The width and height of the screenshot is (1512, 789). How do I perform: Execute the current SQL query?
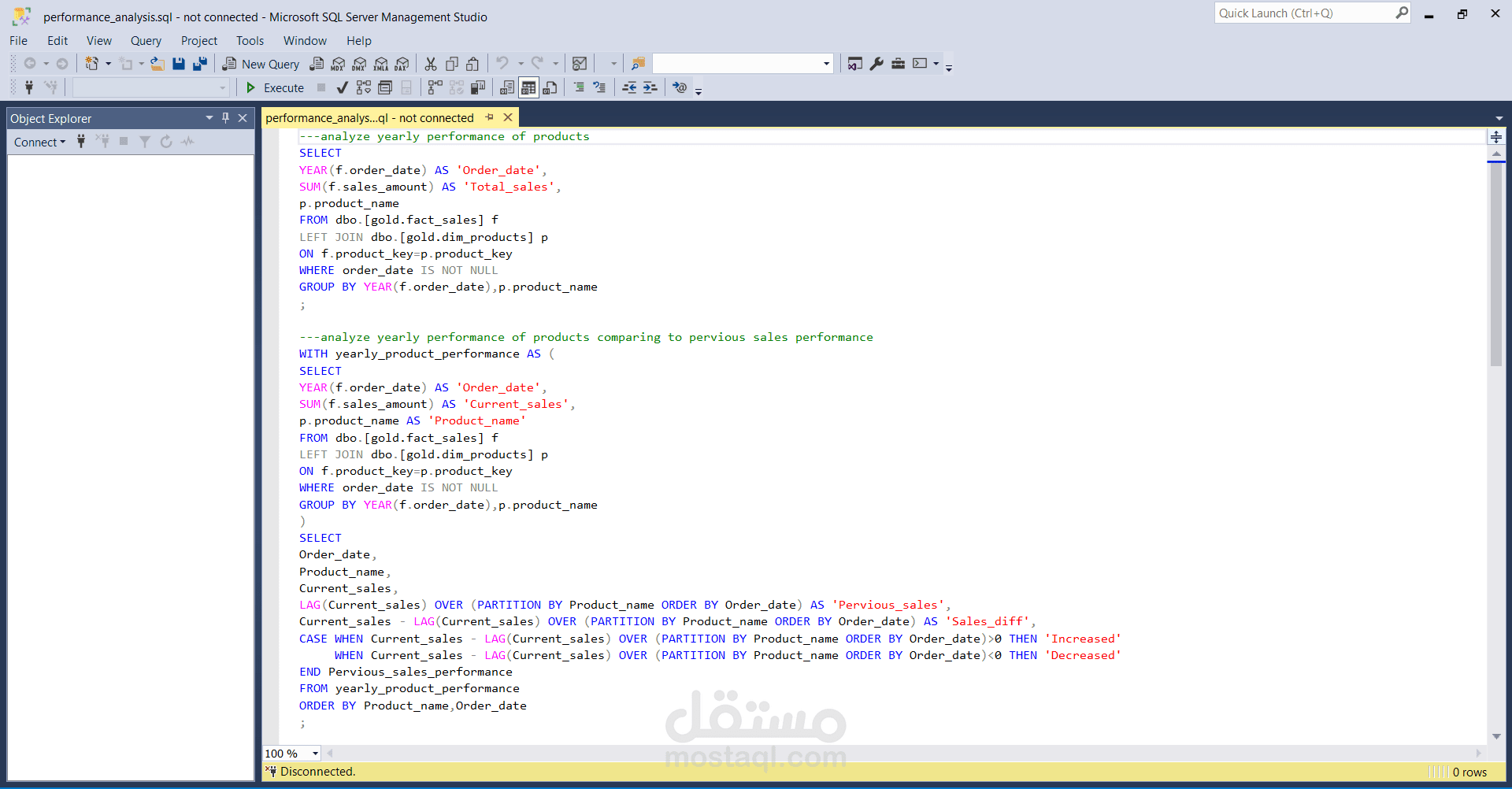(275, 87)
